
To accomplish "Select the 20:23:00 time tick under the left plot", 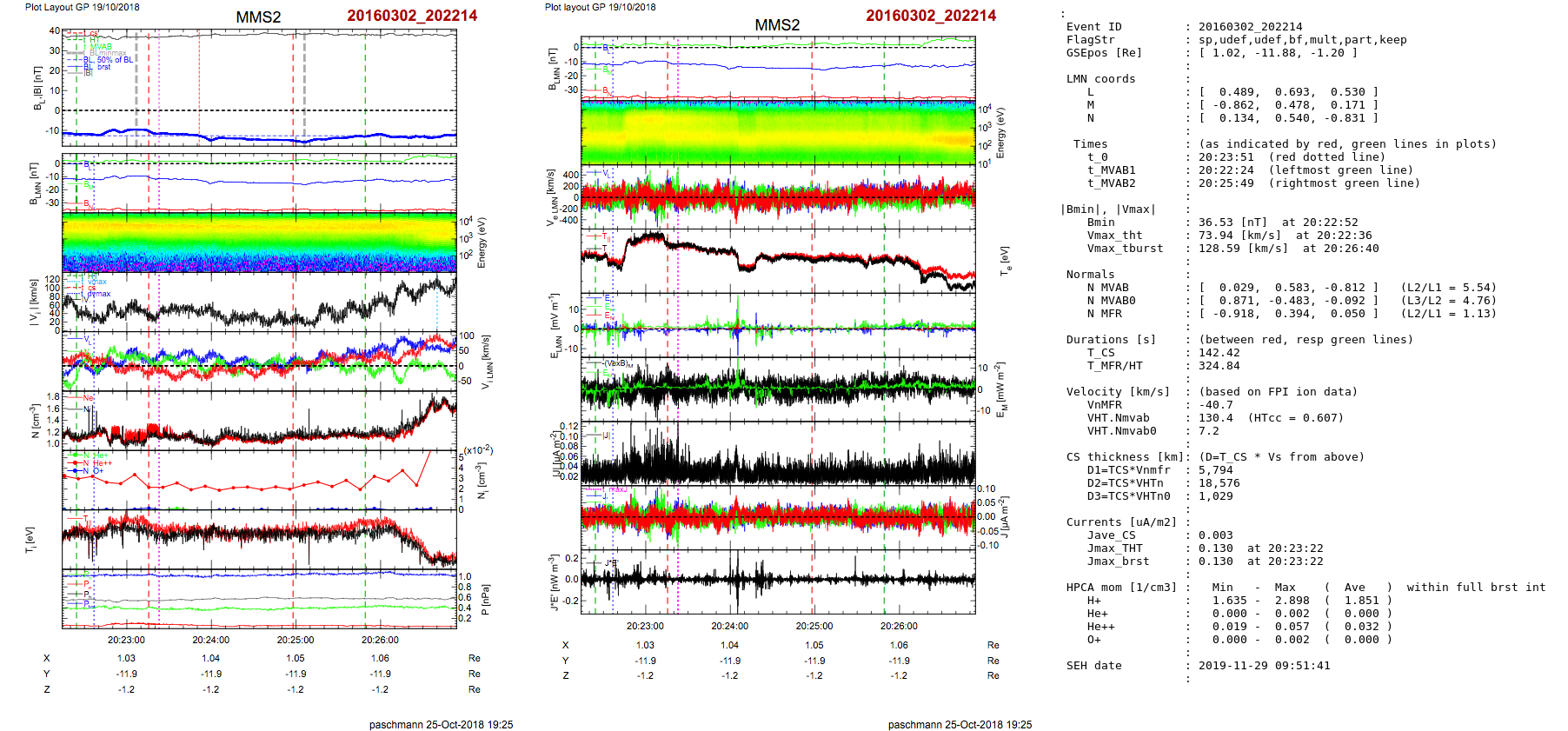I will pos(126,640).
